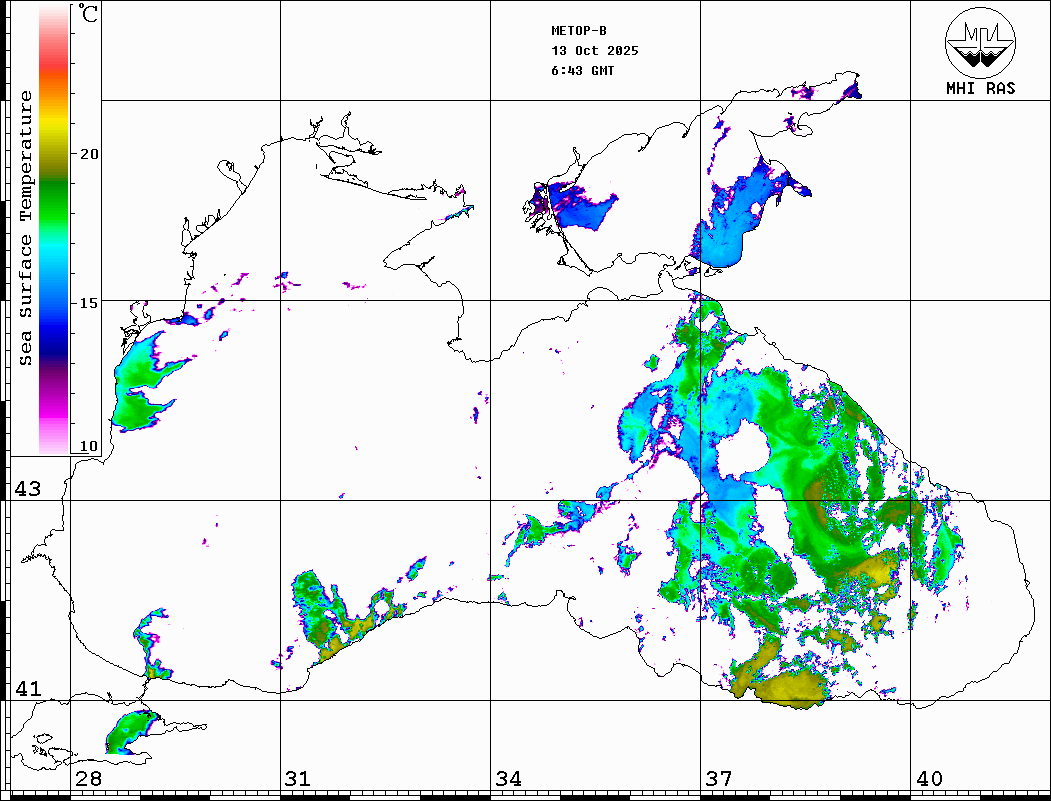This screenshot has height=801, width=1051.
Task: Click the Sea of Marmara temperature patch
Action: tap(130, 733)
